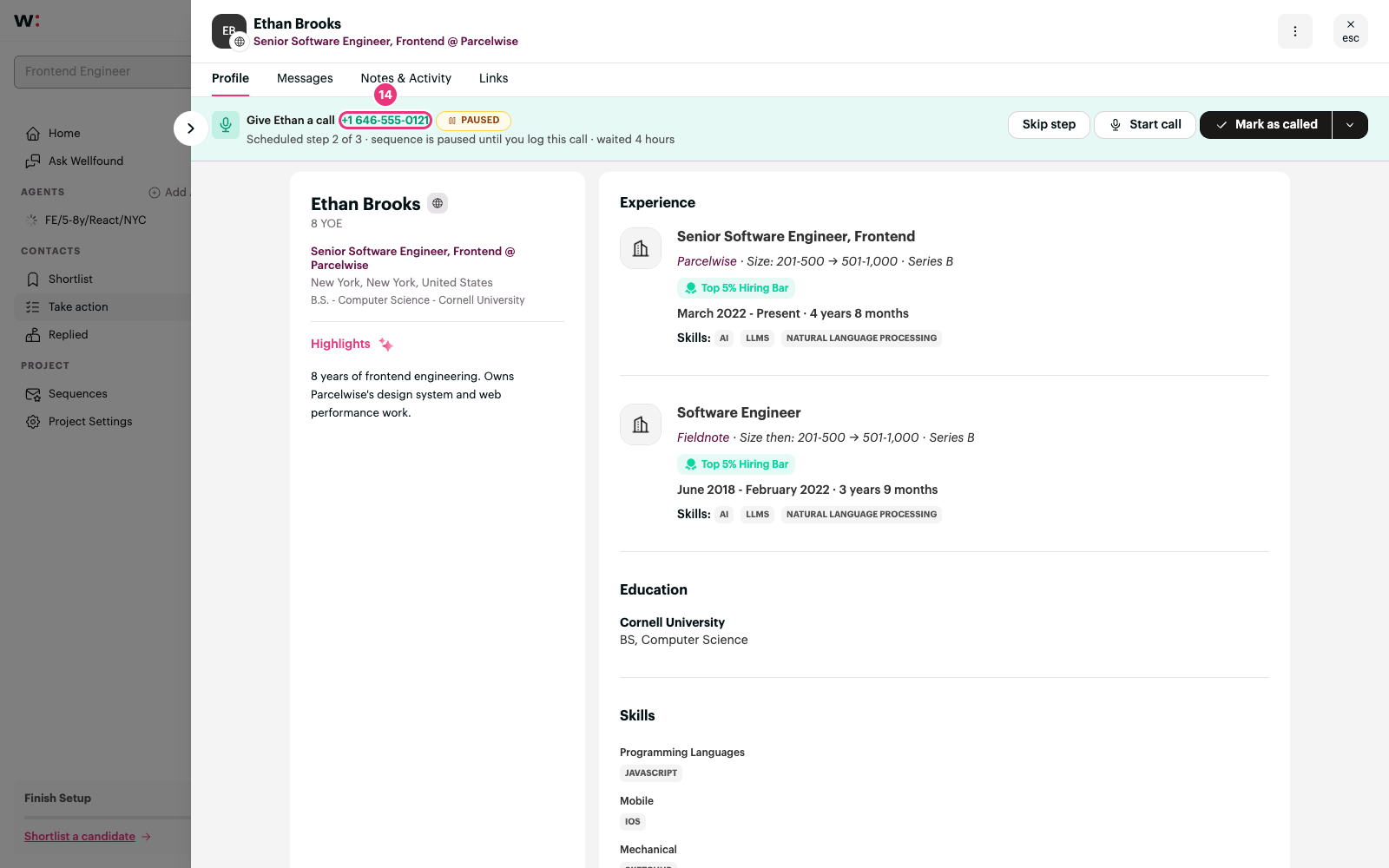The width and height of the screenshot is (1389, 868).
Task: Open the Fieldnote company link
Action: [703, 437]
